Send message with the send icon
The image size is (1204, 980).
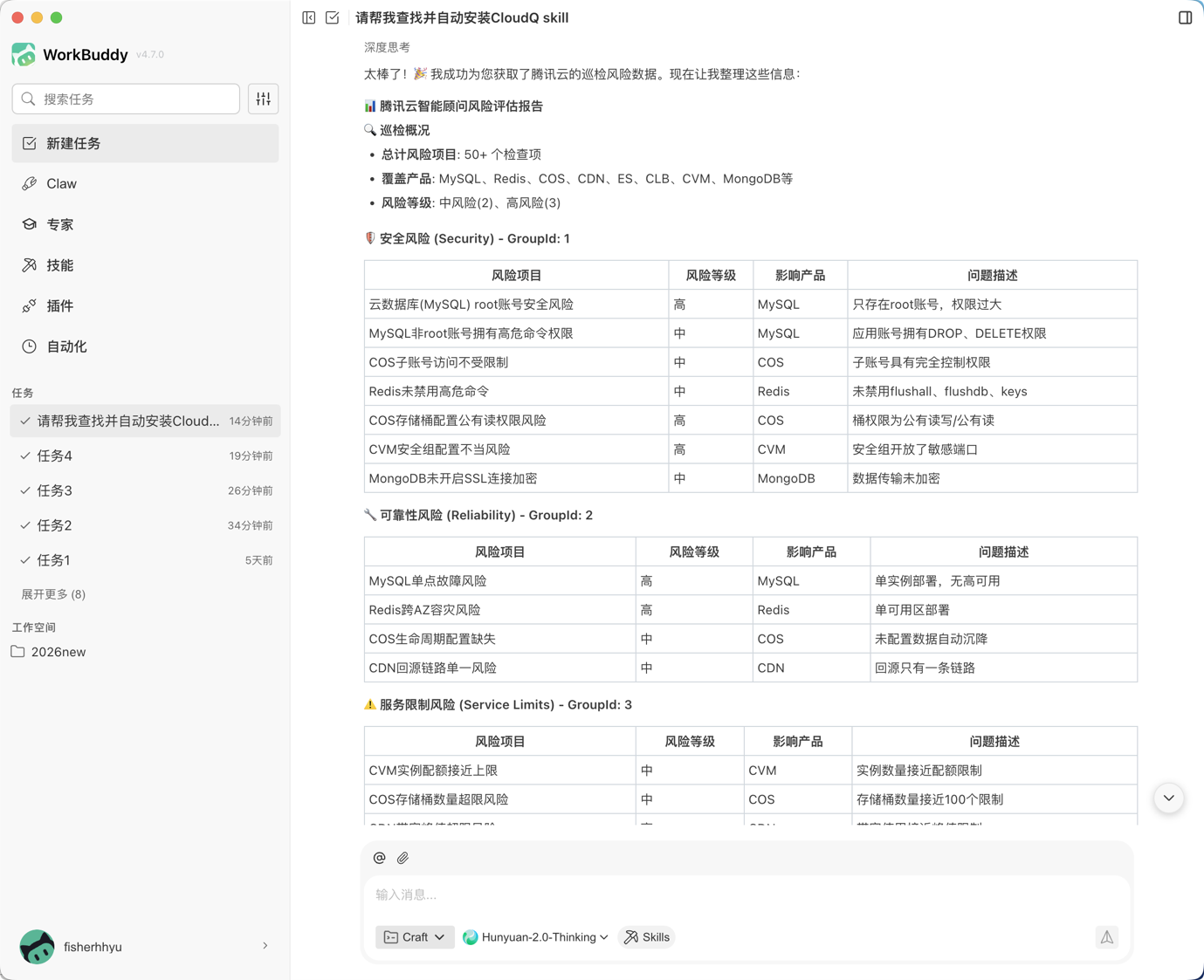pyautogui.click(x=1106, y=937)
